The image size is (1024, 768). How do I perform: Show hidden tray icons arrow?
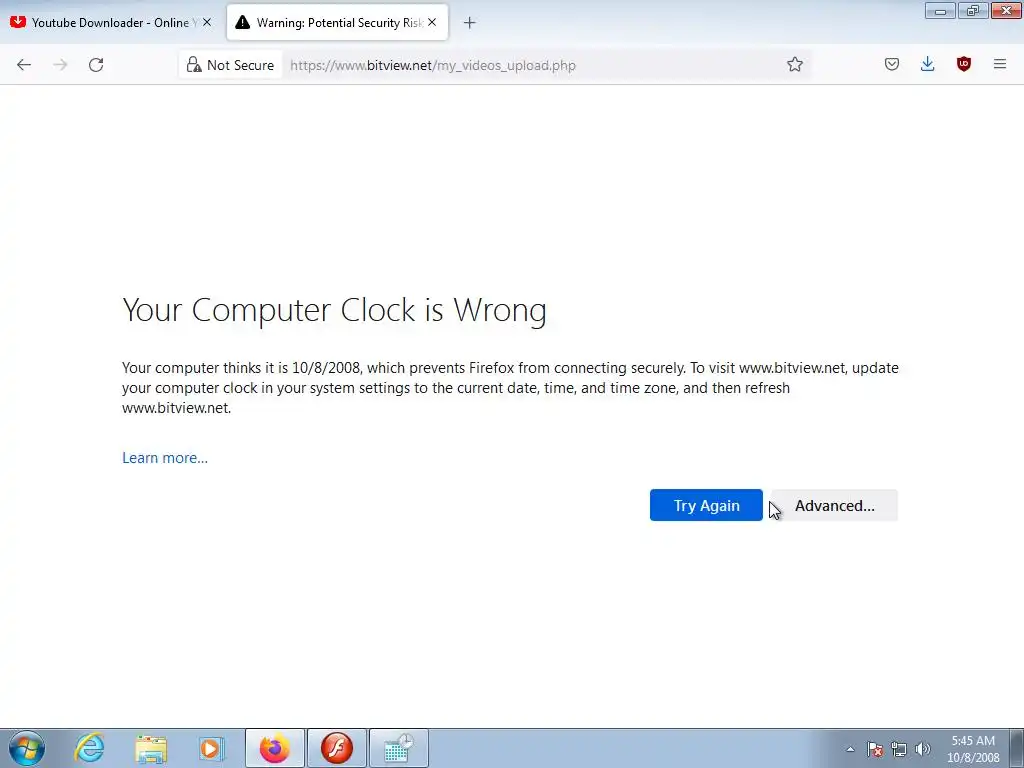point(850,749)
